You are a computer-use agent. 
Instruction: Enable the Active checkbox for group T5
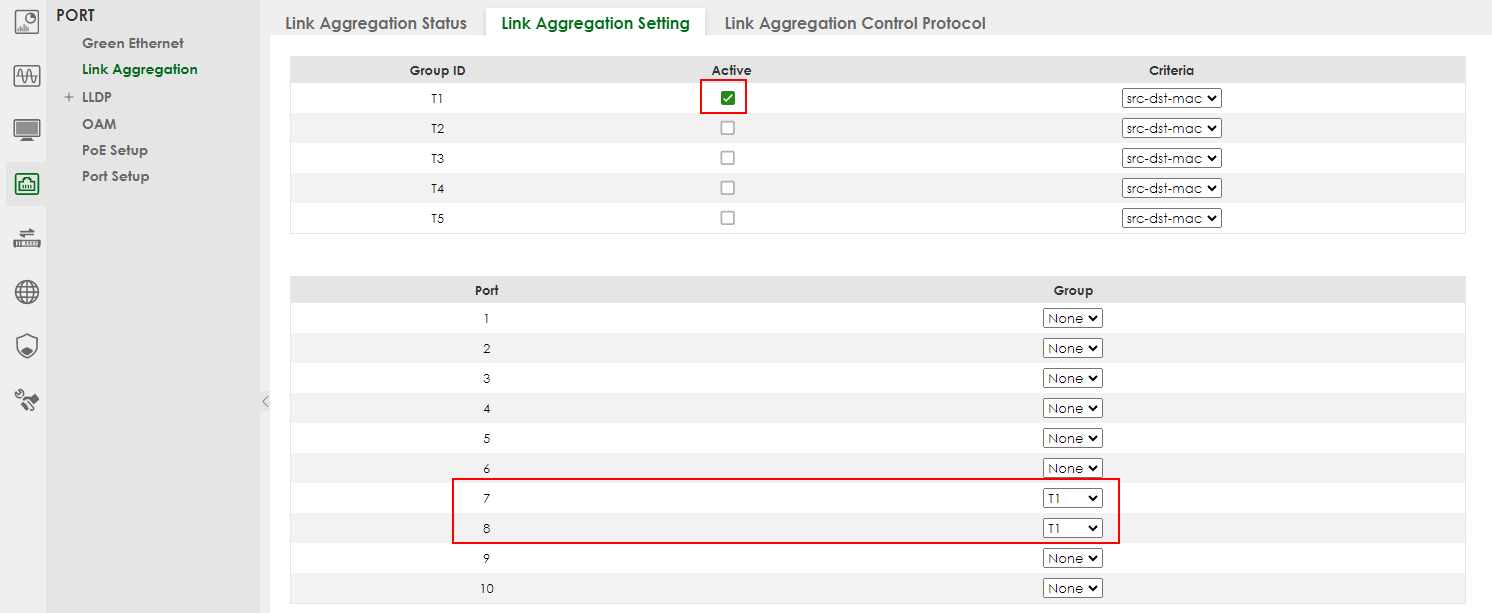point(727,217)
